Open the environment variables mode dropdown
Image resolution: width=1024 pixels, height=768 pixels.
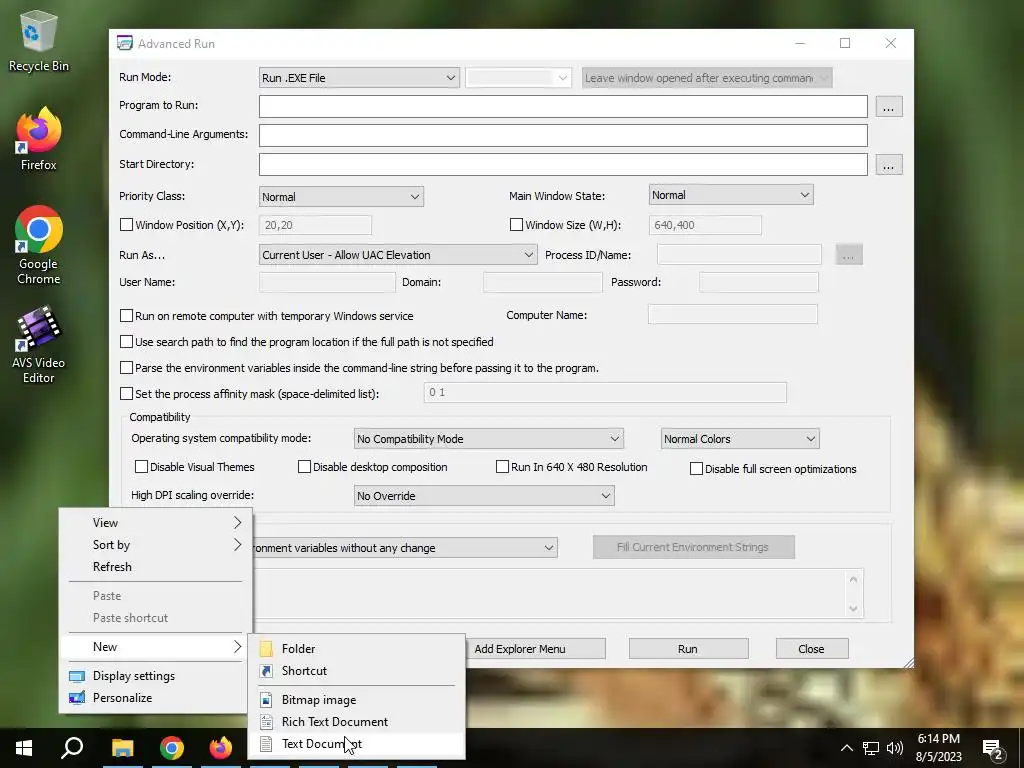point(405,547)
